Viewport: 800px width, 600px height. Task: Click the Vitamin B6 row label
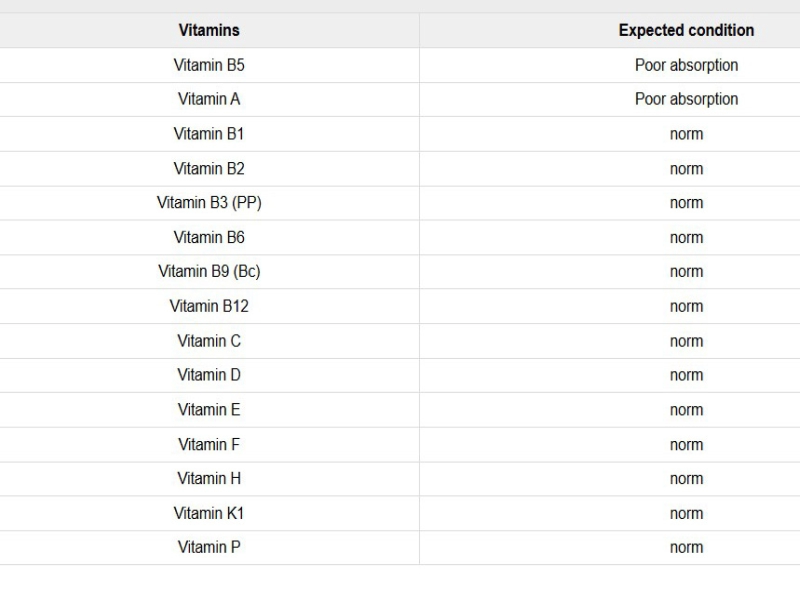209,237
